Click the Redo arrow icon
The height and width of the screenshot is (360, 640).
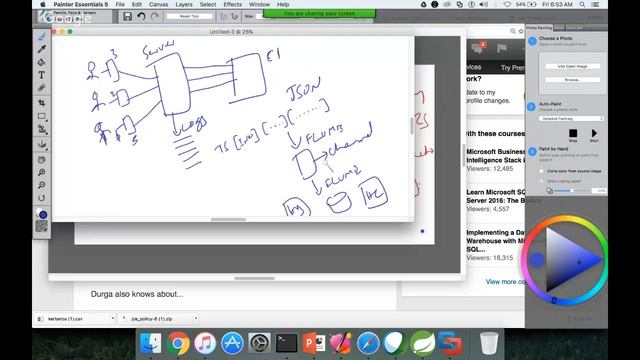tap(155, 16)
